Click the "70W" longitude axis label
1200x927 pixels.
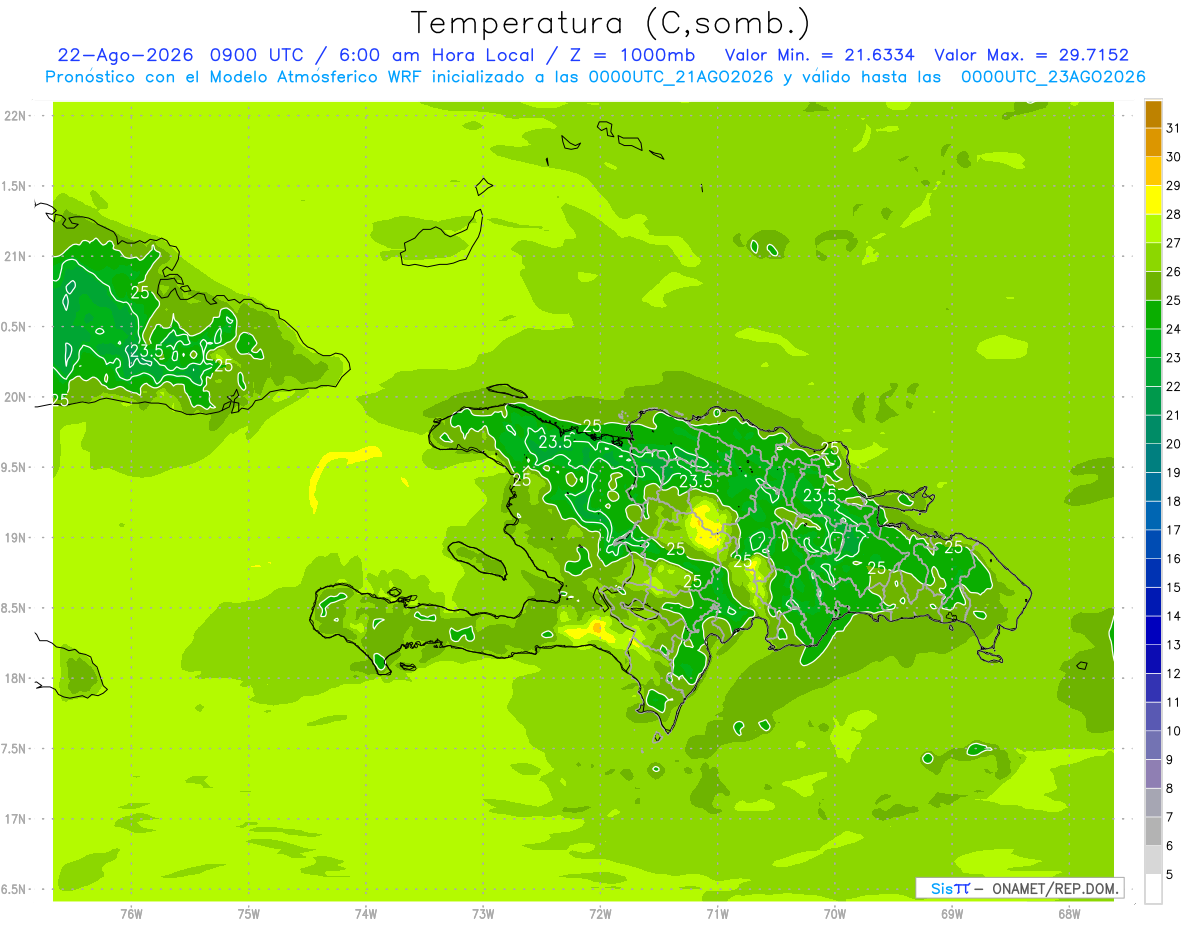pyautogui.click(x=835, y=914)
